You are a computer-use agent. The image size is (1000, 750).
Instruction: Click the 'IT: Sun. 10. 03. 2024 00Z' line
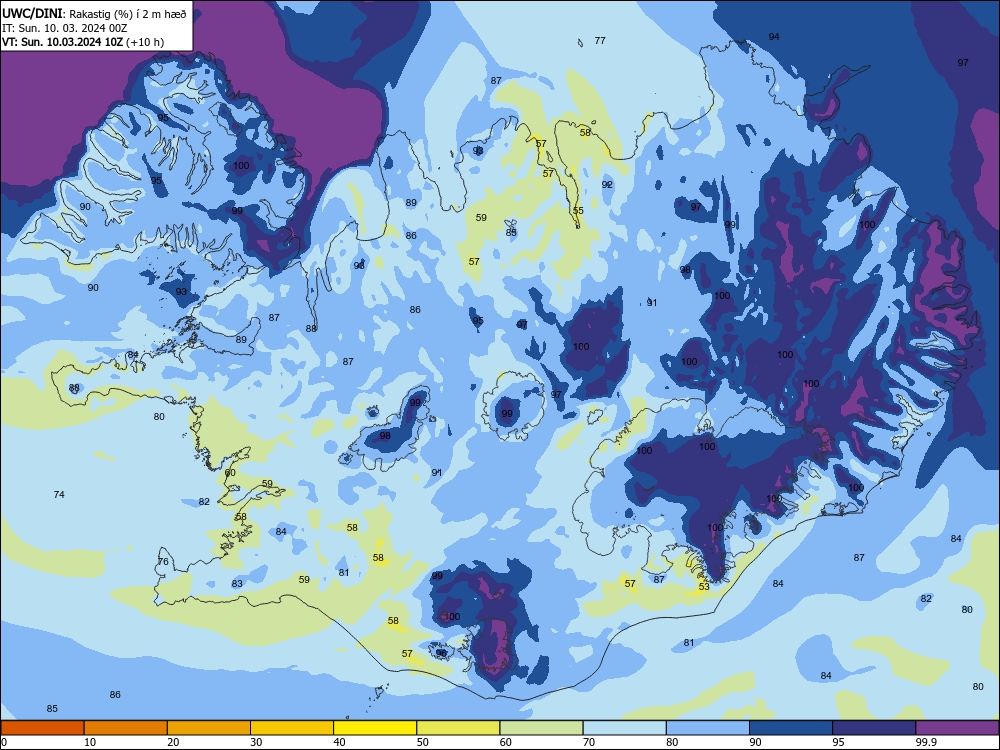64,28
